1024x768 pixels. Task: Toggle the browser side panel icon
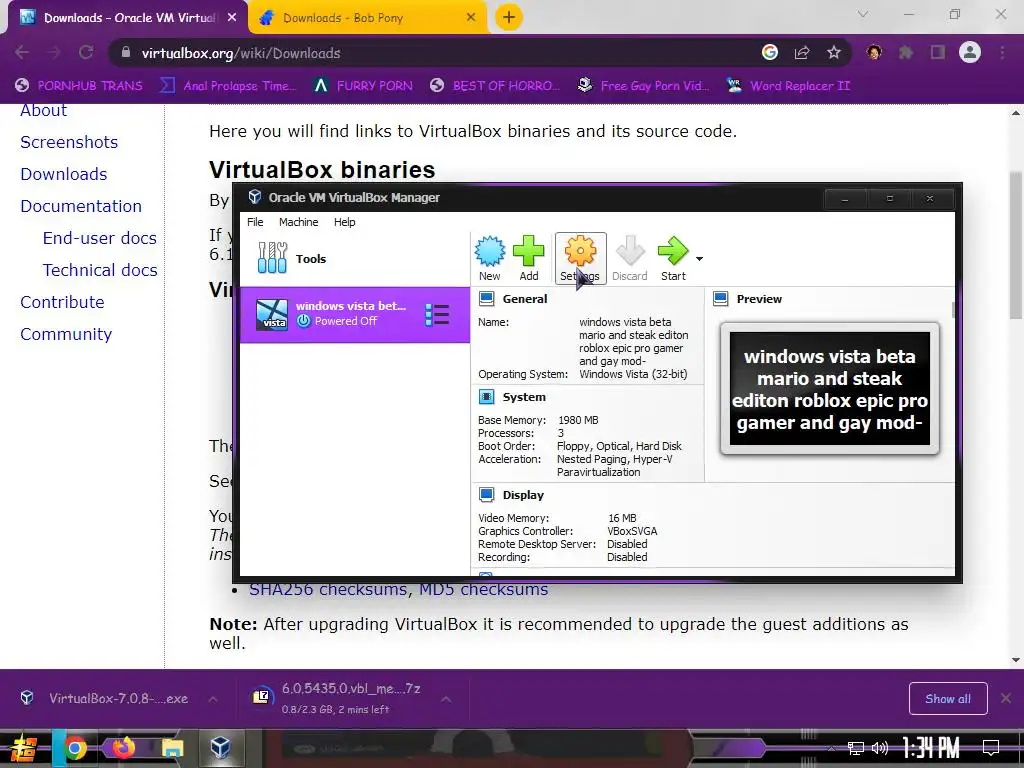(x=938, y=52)
